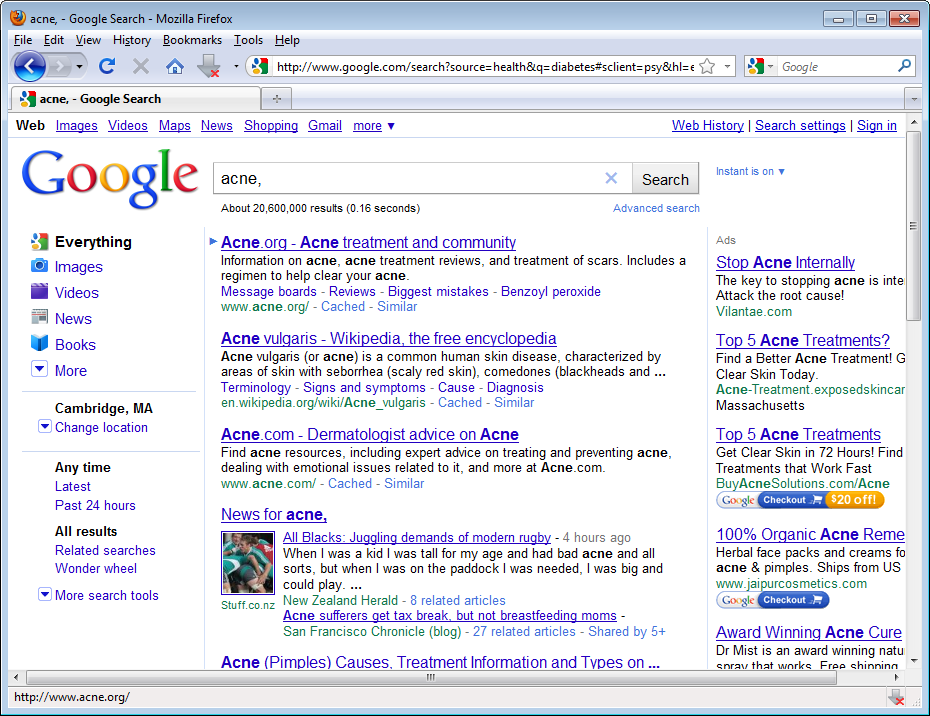This screenshot has height=716, width=930.
Task: Click the download status icon in status bar
Action: pyautogui.click(x=896, y=697)
